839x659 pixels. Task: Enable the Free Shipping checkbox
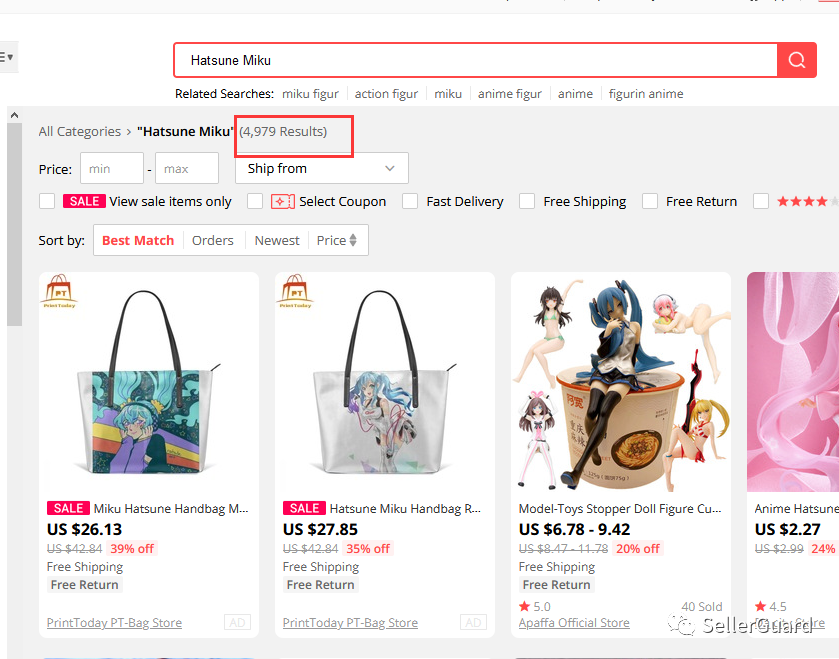pyautogui.click(x=527, y=202)
